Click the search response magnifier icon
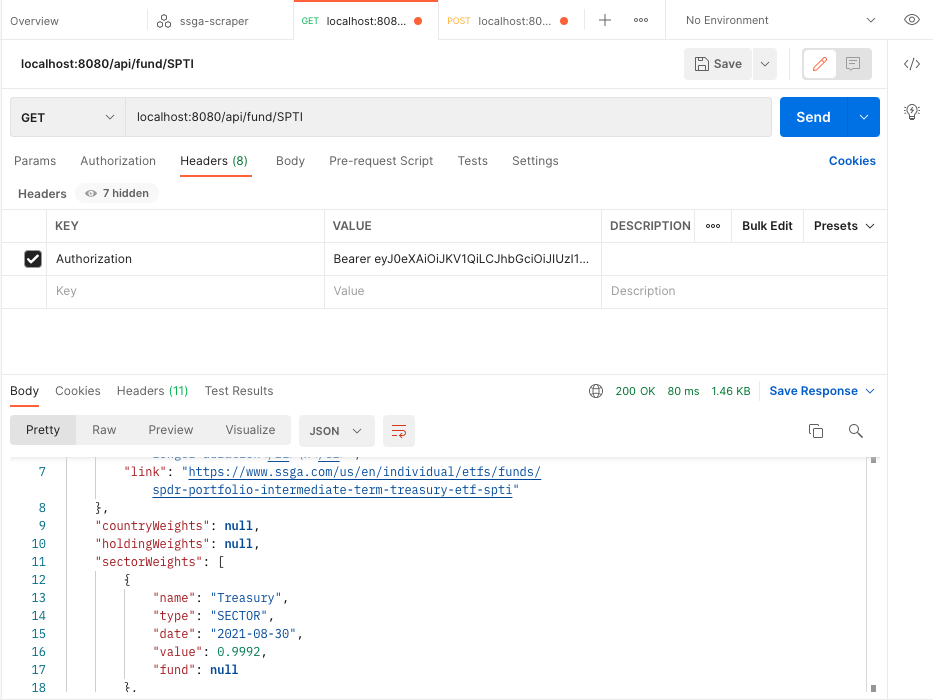This screenshot has height=700, width=933. point(856,431)
